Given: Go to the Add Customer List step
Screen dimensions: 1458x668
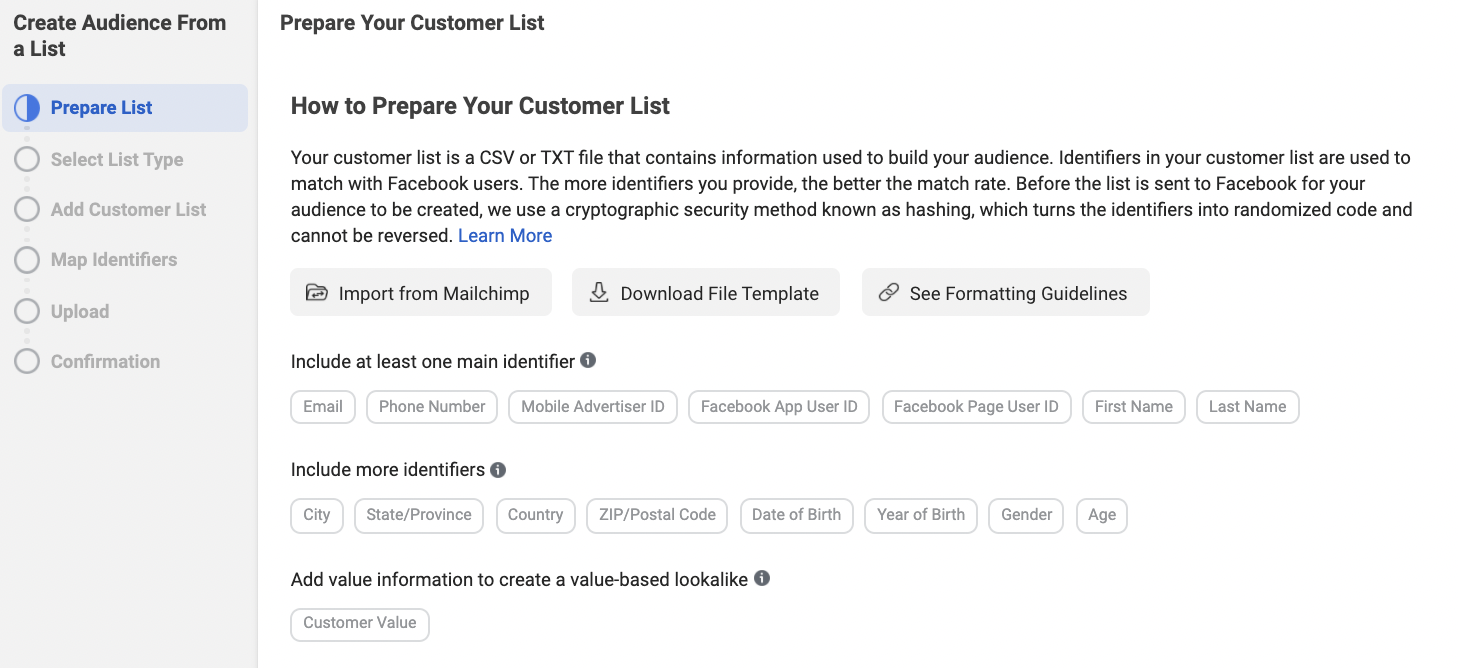Looking at the screenshot, I should pyautogui.click(x=128, y=210).
